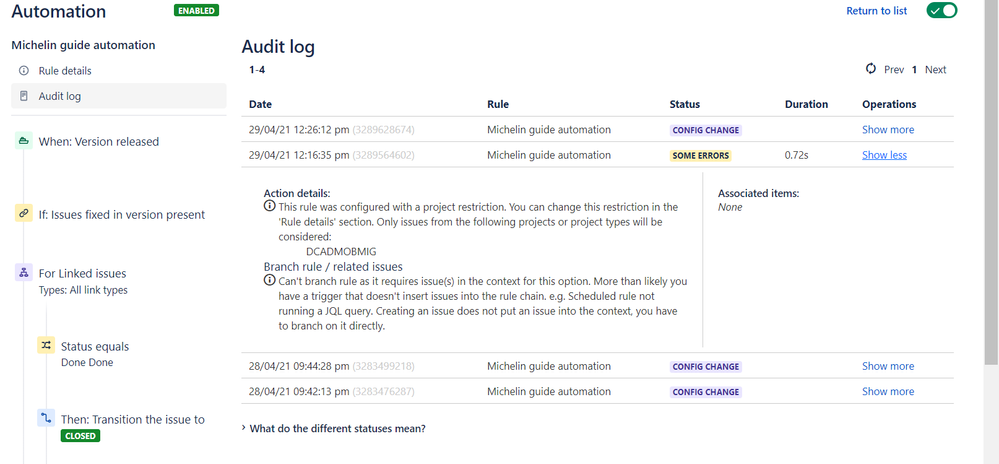The height and width of the screenshot is (464, 999).
Task: Show more for 12:26:12 pm entry
Action: click(888, 129)
